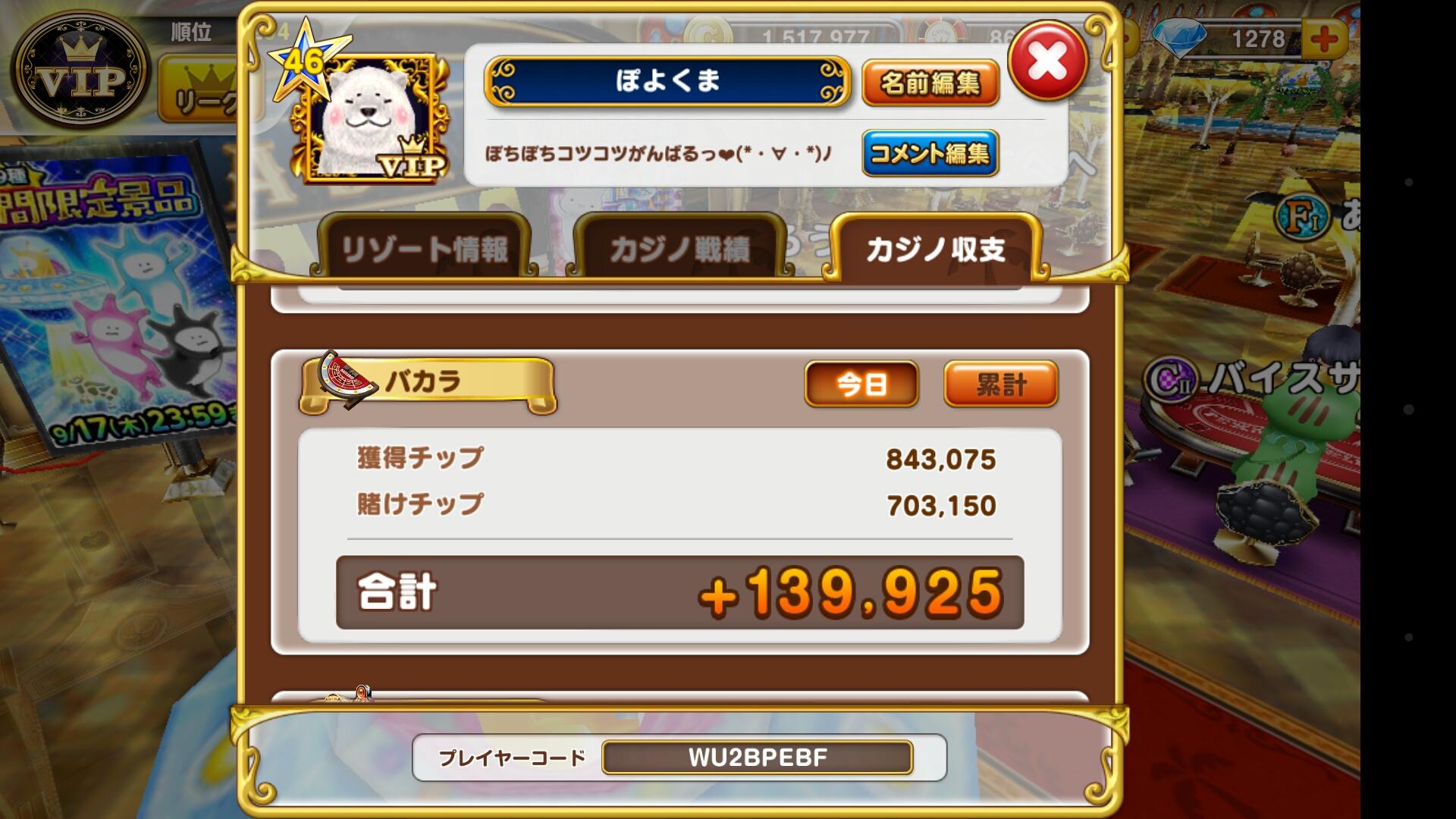The width and height of the screenshot is (1456, 819).
Task: Tap the blue diamond currency icon
Action: pos(1179,38)
